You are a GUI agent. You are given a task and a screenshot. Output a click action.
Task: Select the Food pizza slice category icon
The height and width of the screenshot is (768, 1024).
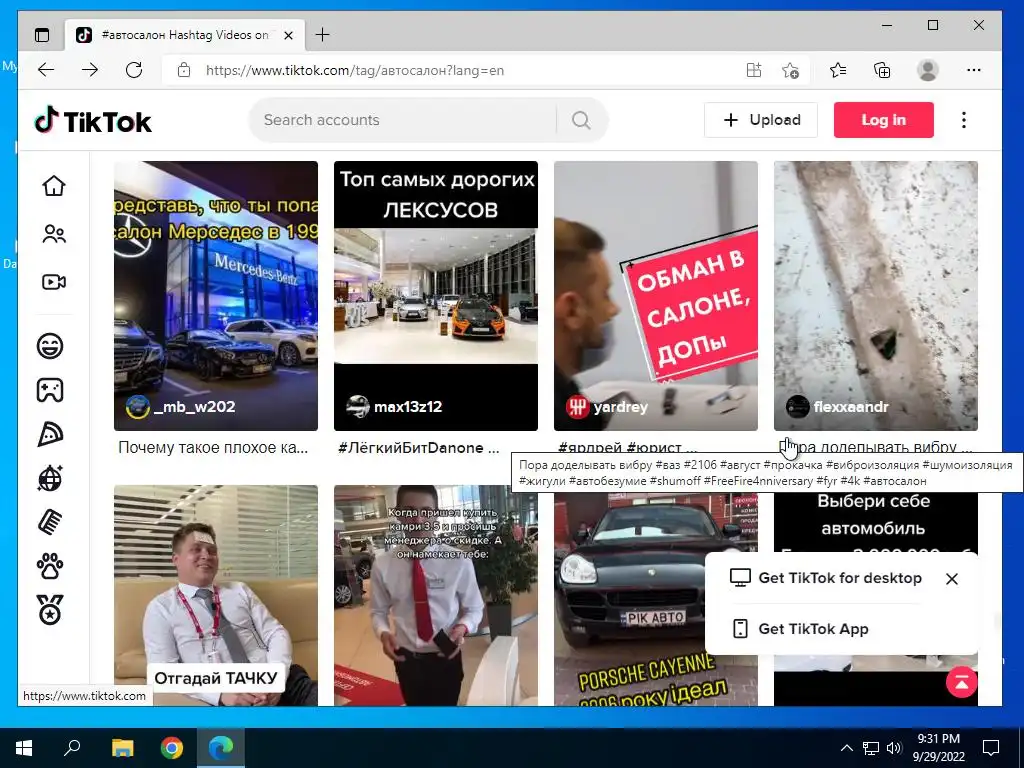[50, 434]
